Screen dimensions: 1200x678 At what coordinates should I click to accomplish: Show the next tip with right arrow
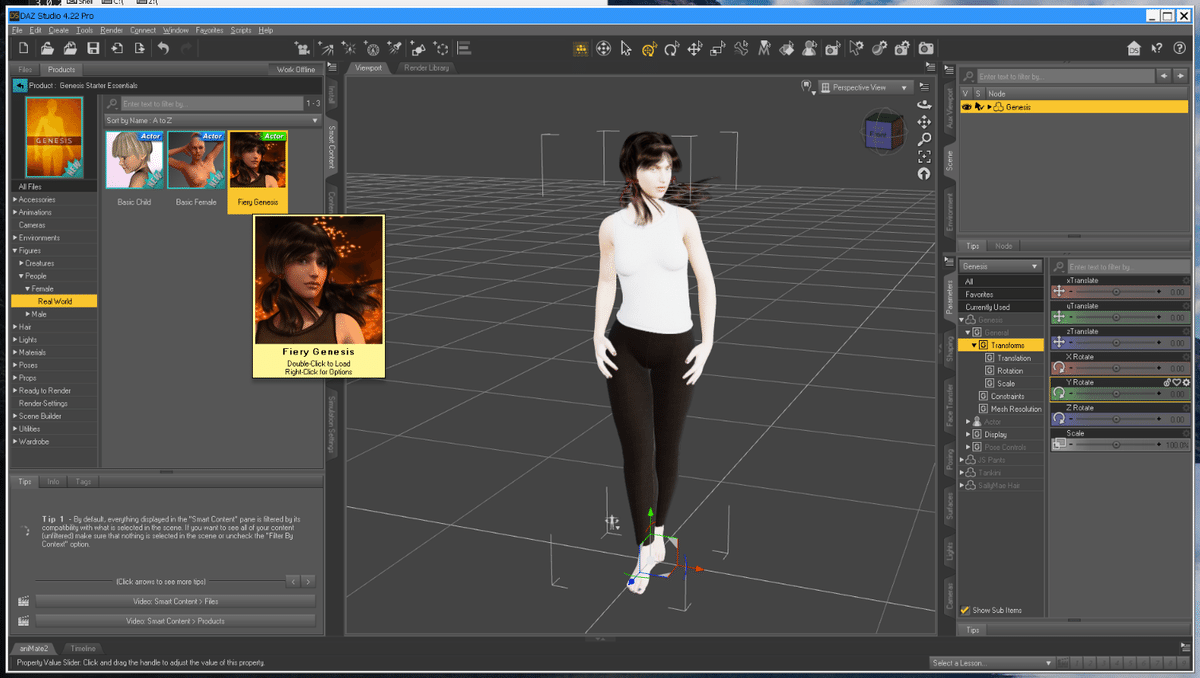coord(308,580)
